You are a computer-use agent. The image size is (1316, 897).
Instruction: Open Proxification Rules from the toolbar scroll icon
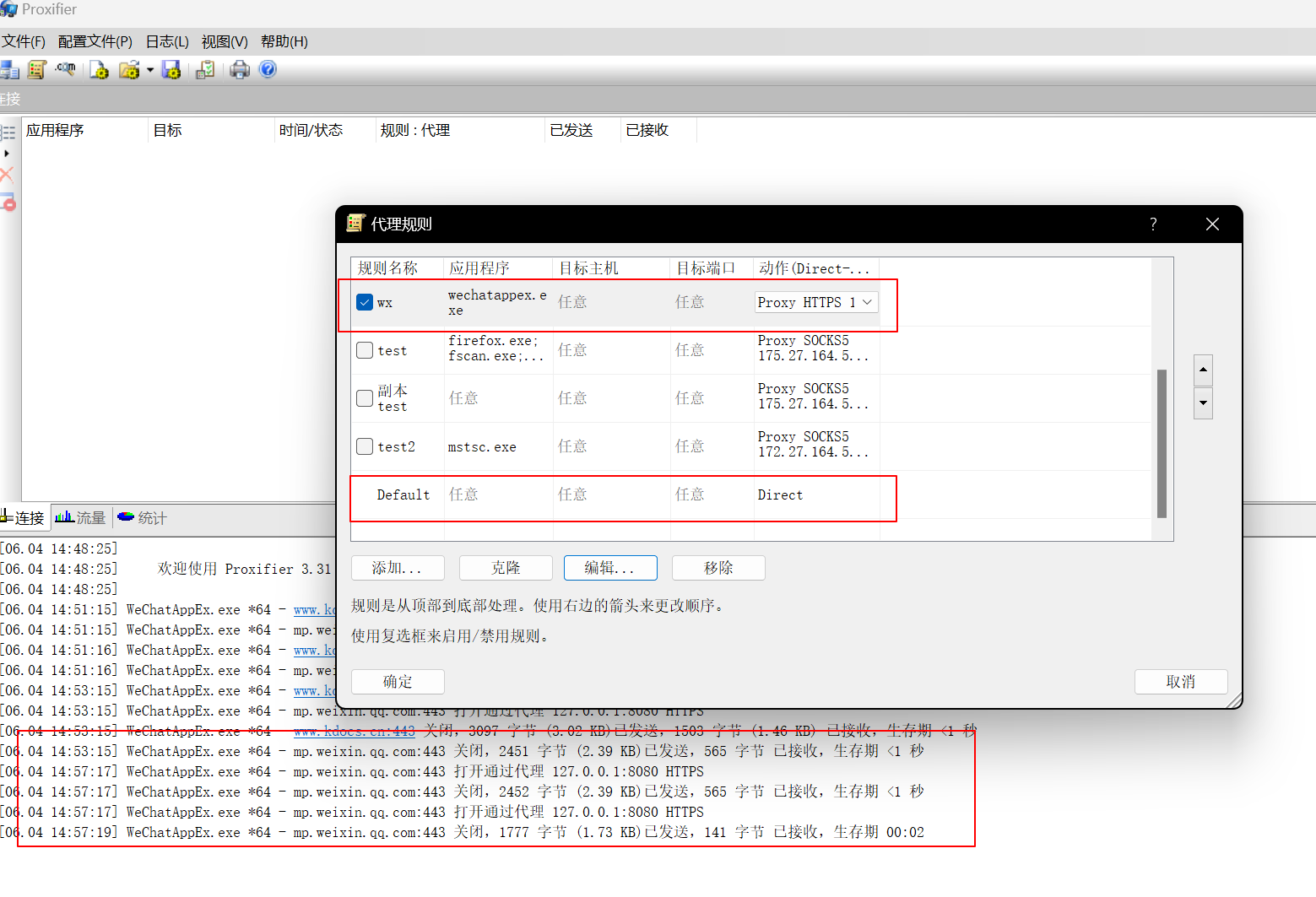37,70
